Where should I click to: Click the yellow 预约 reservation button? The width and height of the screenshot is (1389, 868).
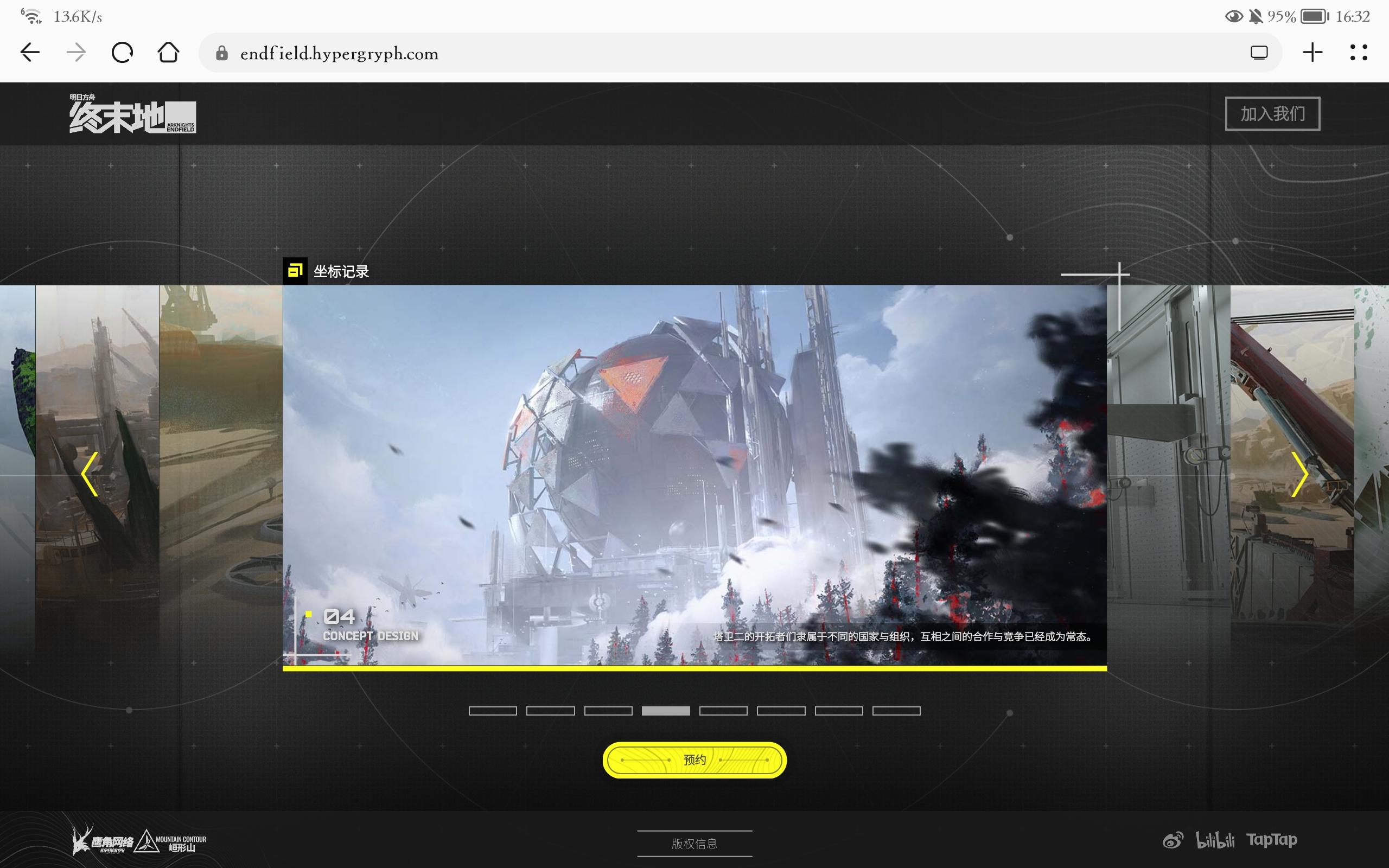[694, 760]
